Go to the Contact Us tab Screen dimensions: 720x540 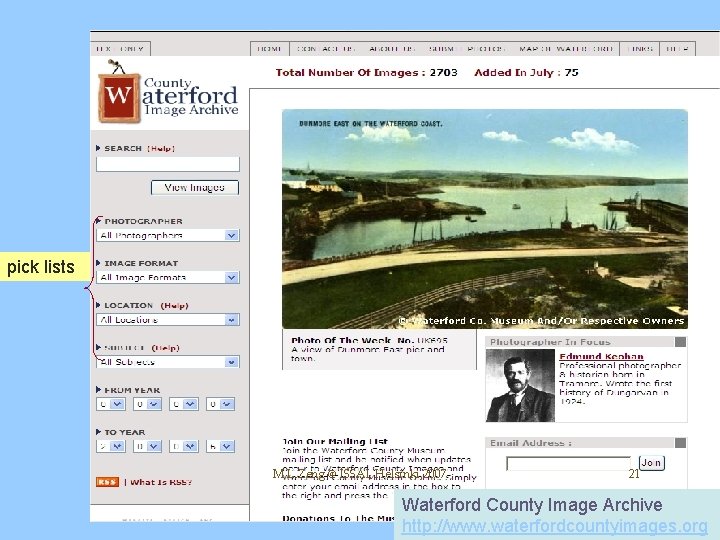[x=326, y=49]
